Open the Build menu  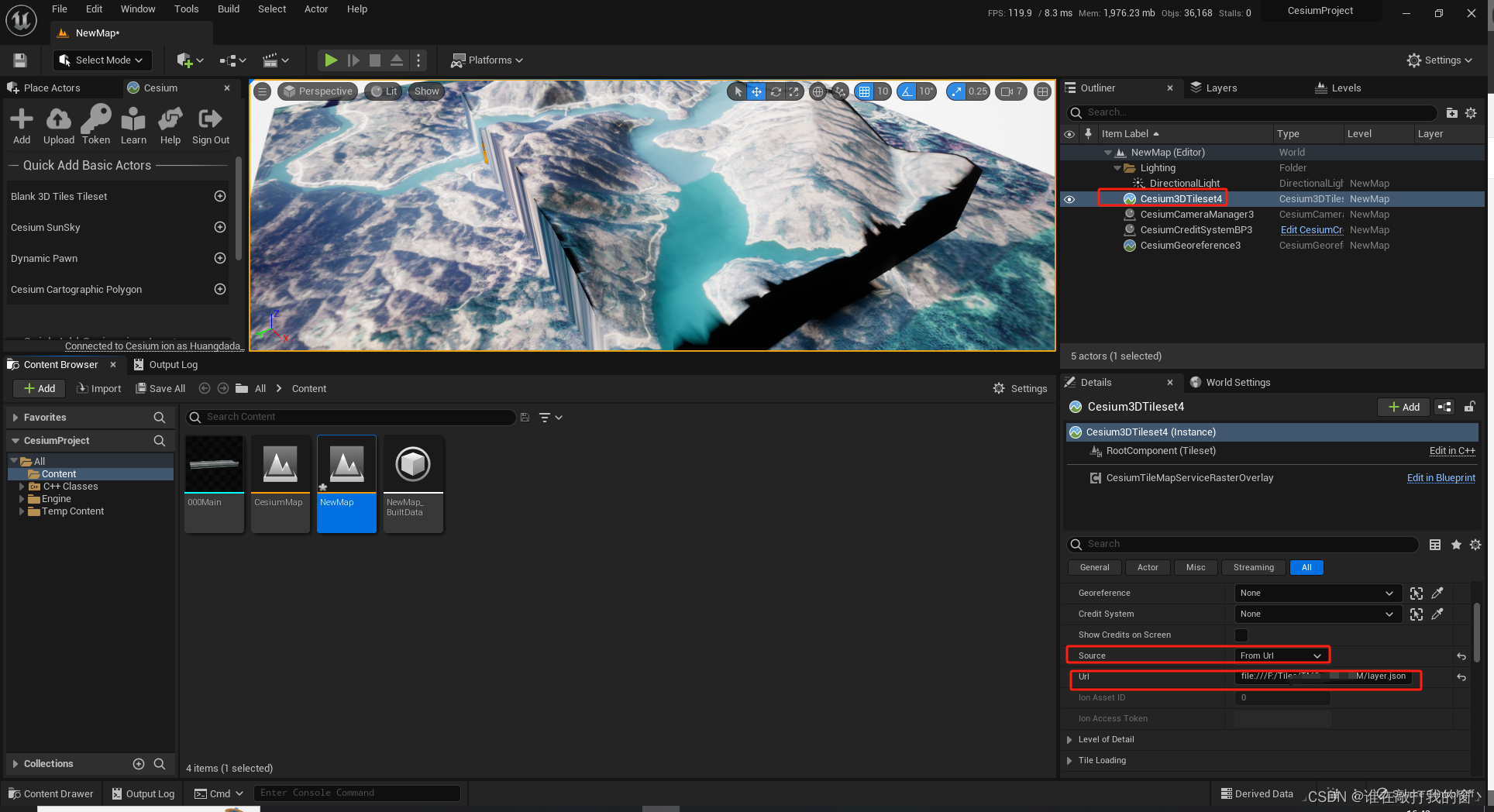[x=228, y=9]
